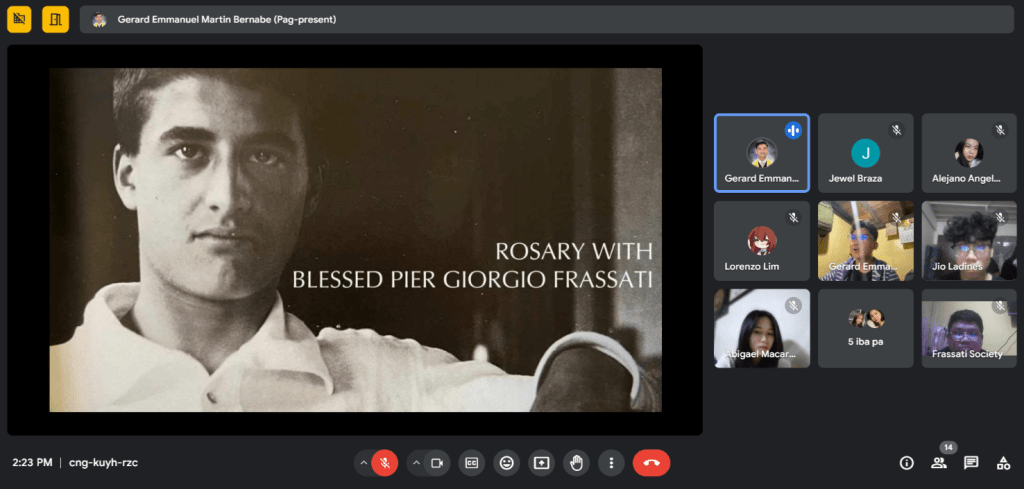This screenshot has width=1024, height=489.
Task: Open the '5 iba pa' participants tile
Action: (865, 328)
